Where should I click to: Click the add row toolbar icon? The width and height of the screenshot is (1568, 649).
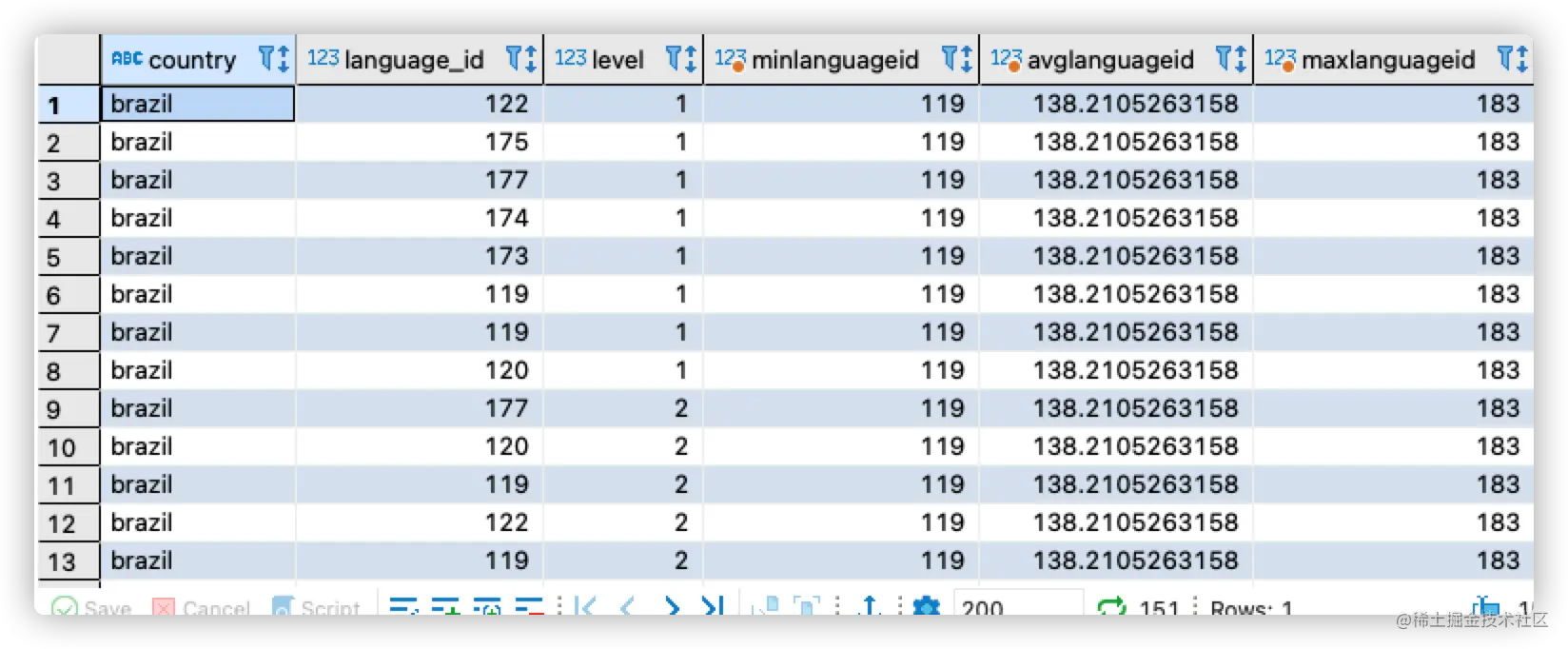pyautogui.click(x=445, y=606)
